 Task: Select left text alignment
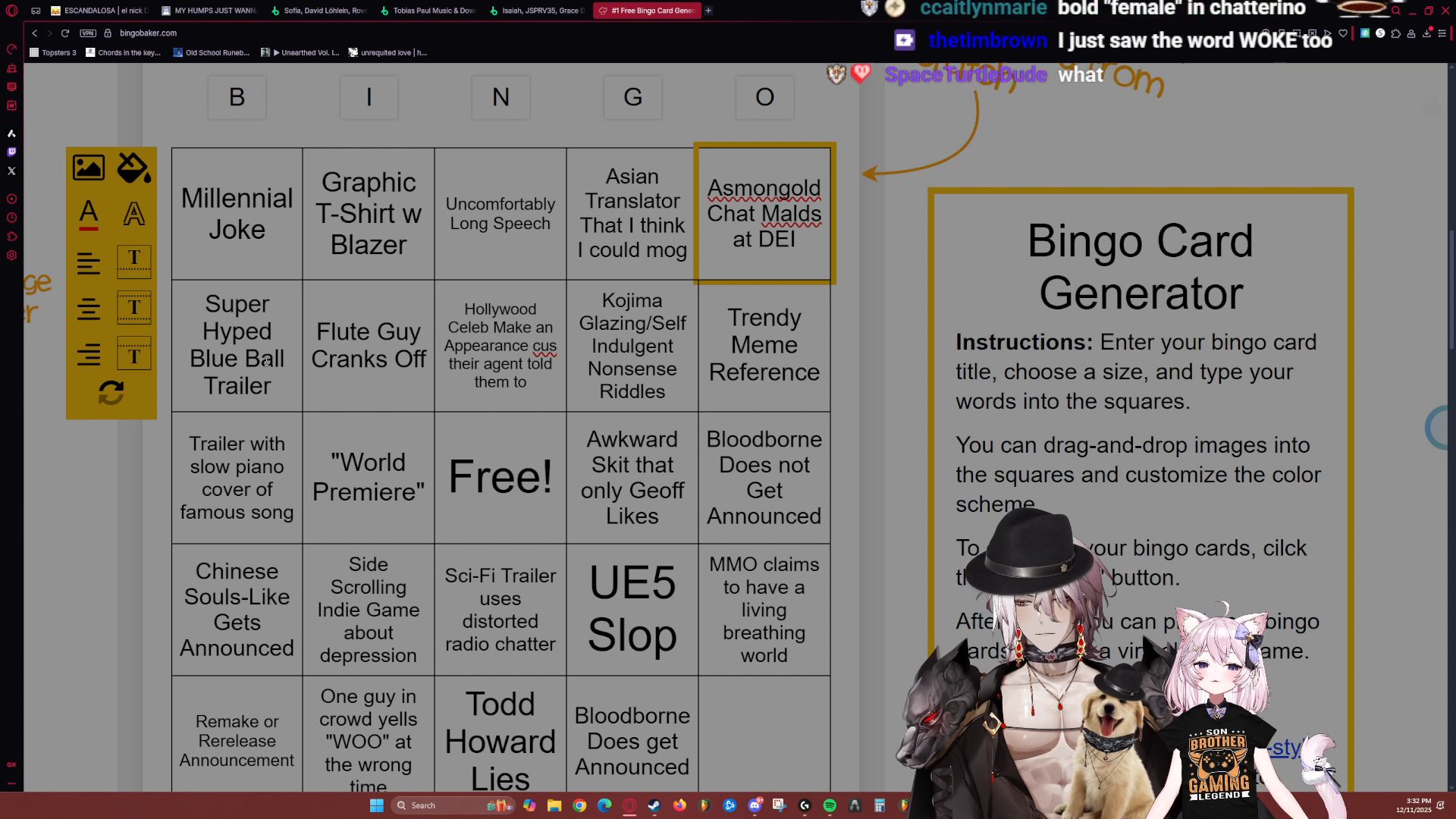tap(89, 263)
